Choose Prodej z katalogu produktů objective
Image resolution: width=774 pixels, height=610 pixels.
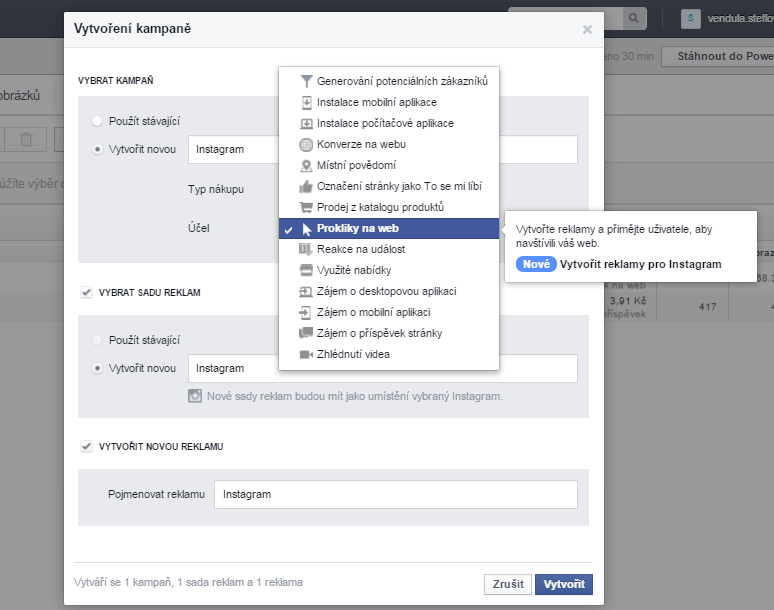click(389, 207)
